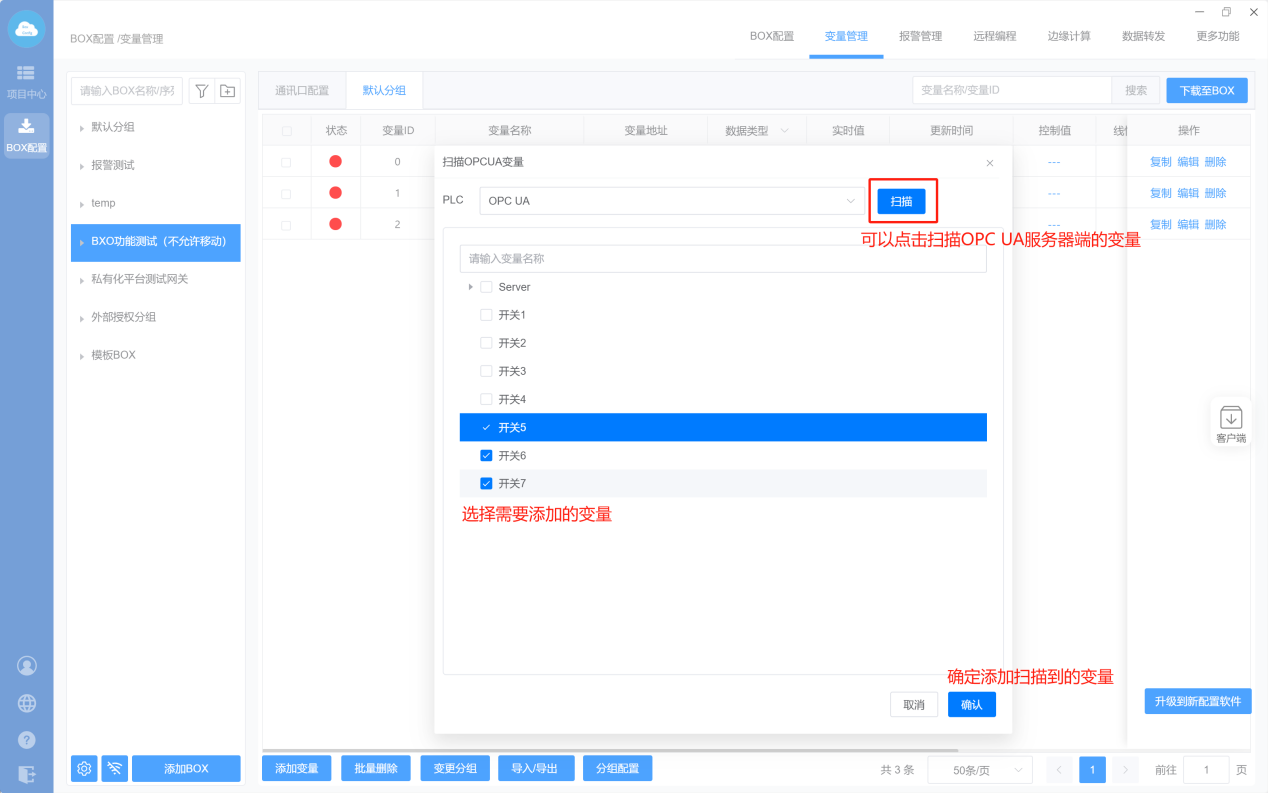
Task: Open the 50条/页 page size dropdown
Action: pos(979,770)
